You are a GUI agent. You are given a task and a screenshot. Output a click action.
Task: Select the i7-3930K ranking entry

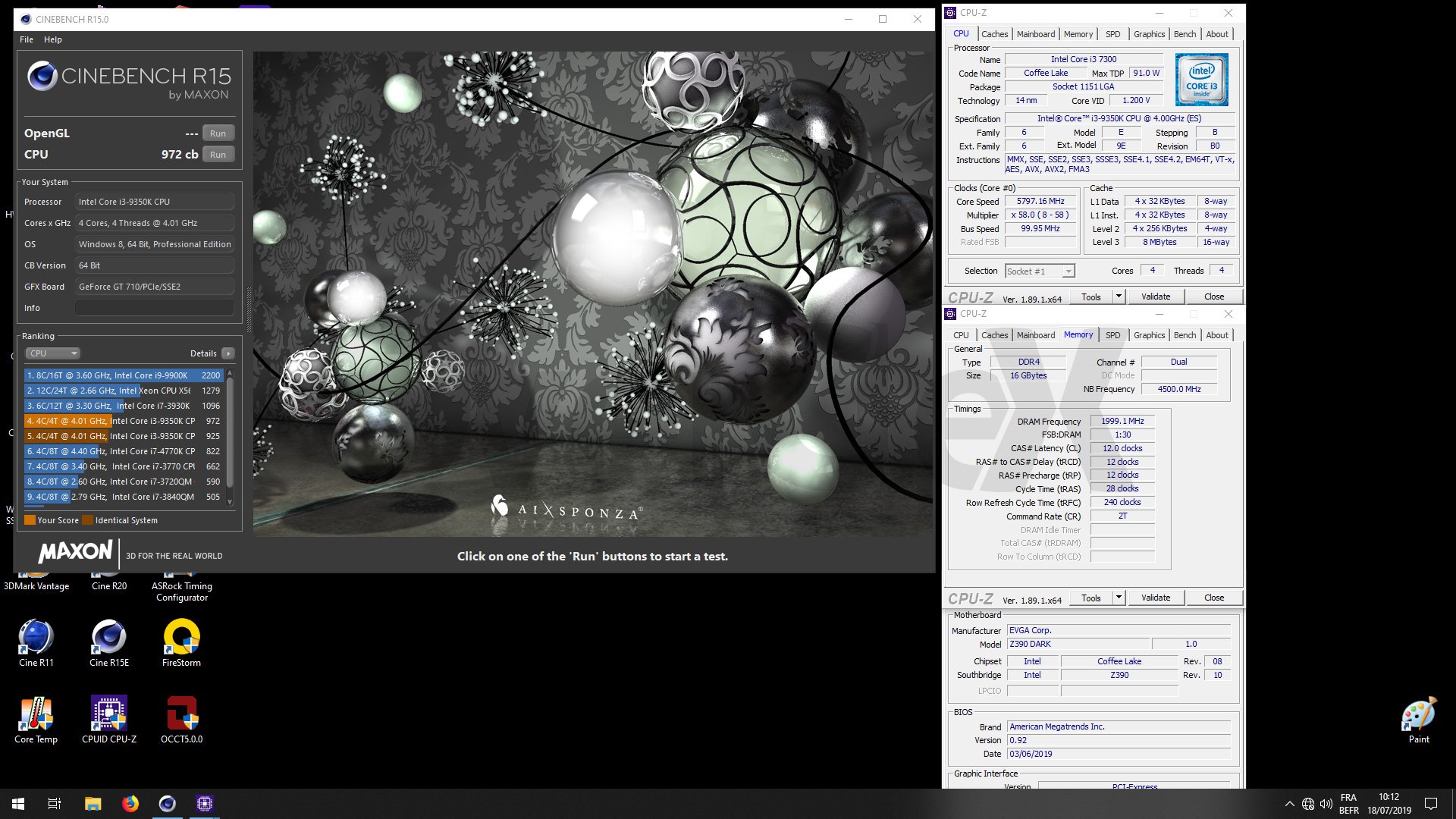(x=124, y=406)
